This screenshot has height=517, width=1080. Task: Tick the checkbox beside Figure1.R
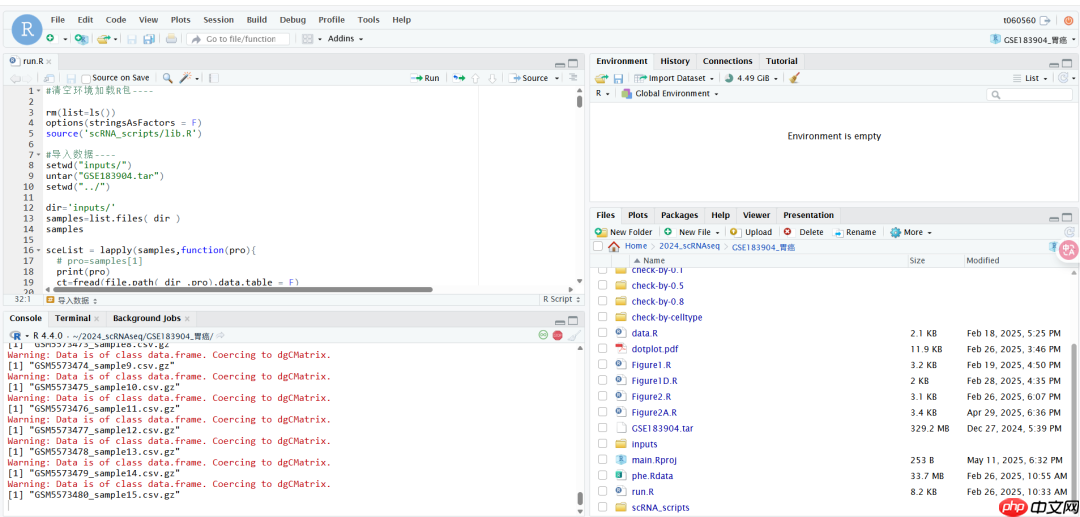click(x=603, y=364)
